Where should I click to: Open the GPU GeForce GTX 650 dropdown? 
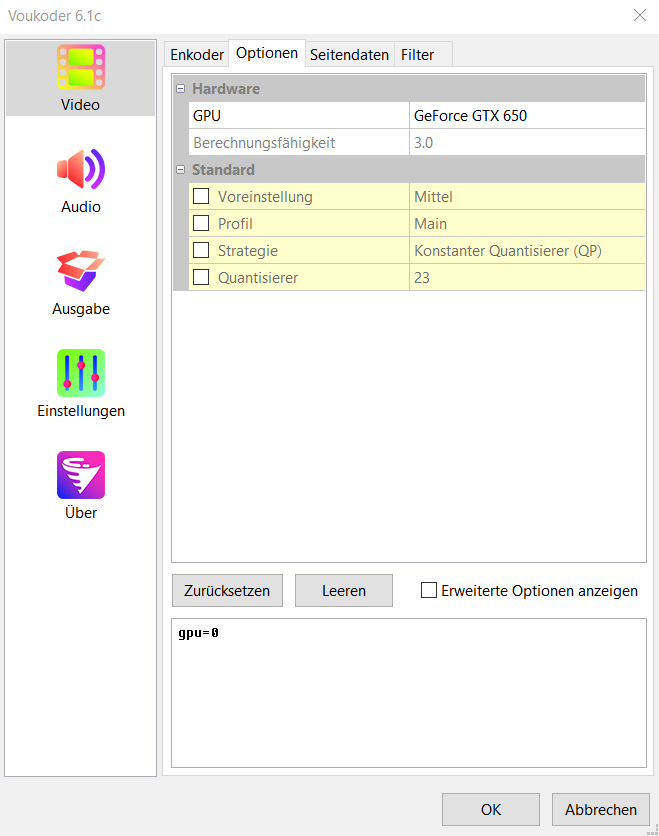coord(527,116)
